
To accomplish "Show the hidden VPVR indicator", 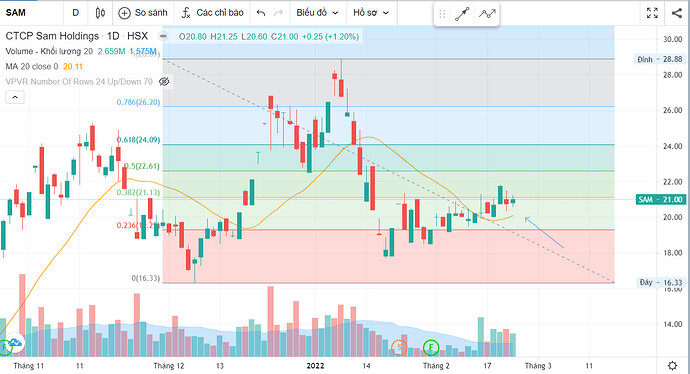I will coord(164,81).
